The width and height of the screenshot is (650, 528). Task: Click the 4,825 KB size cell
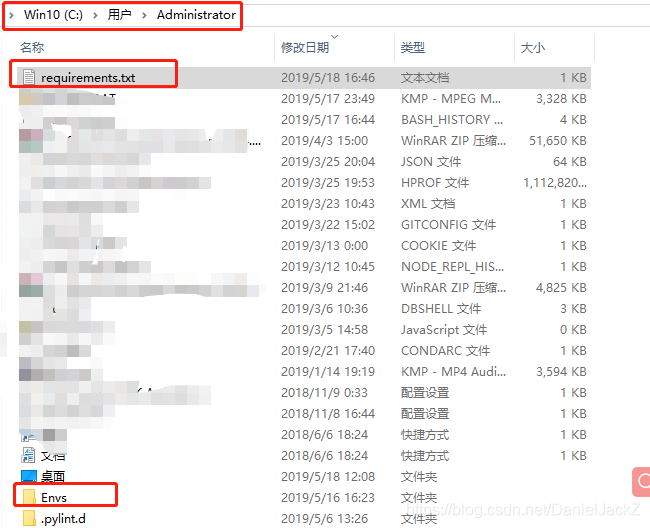click(561, 288)
